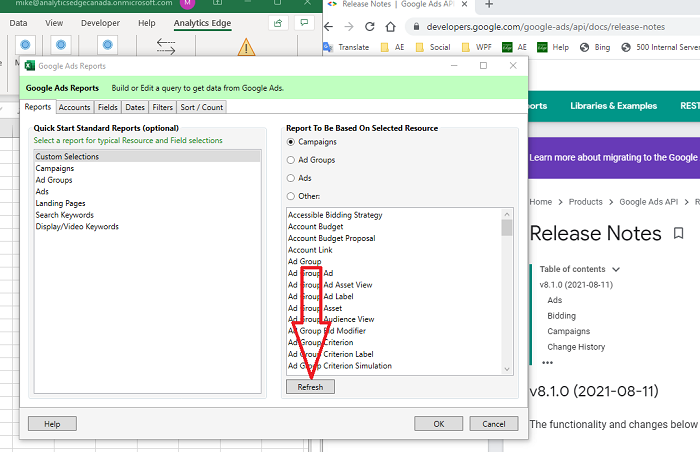Click the Home breadcrumb link
The width and height of the screenshot is (700, 452).
pos(541,202)
